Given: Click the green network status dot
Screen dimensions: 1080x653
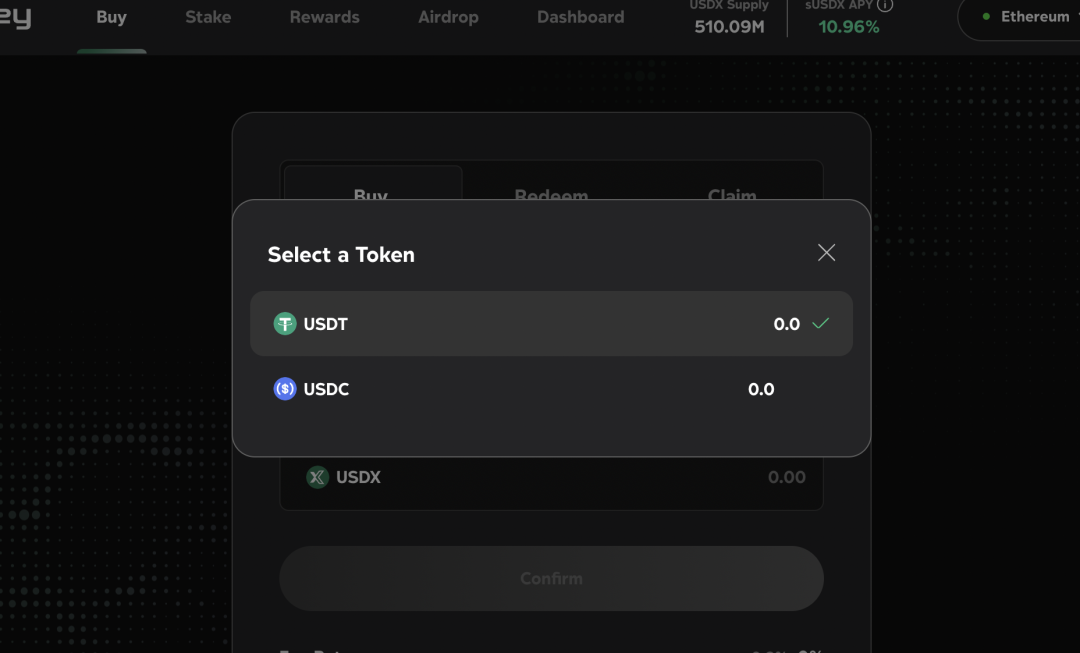Looking at the screenshot, I should [988, 16].
